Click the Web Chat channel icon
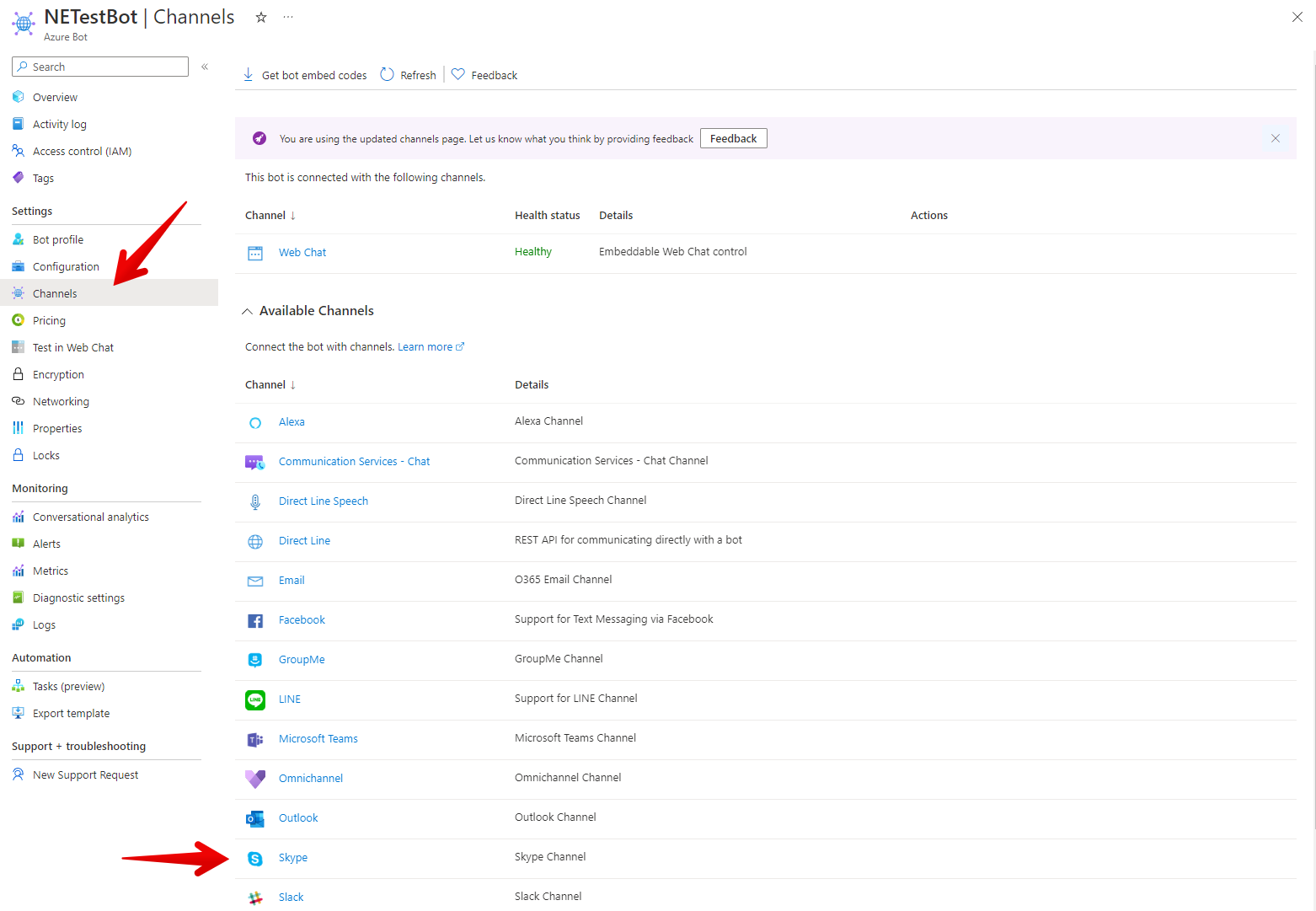This screenshot has height=911, width=1316. pos(255,253)
